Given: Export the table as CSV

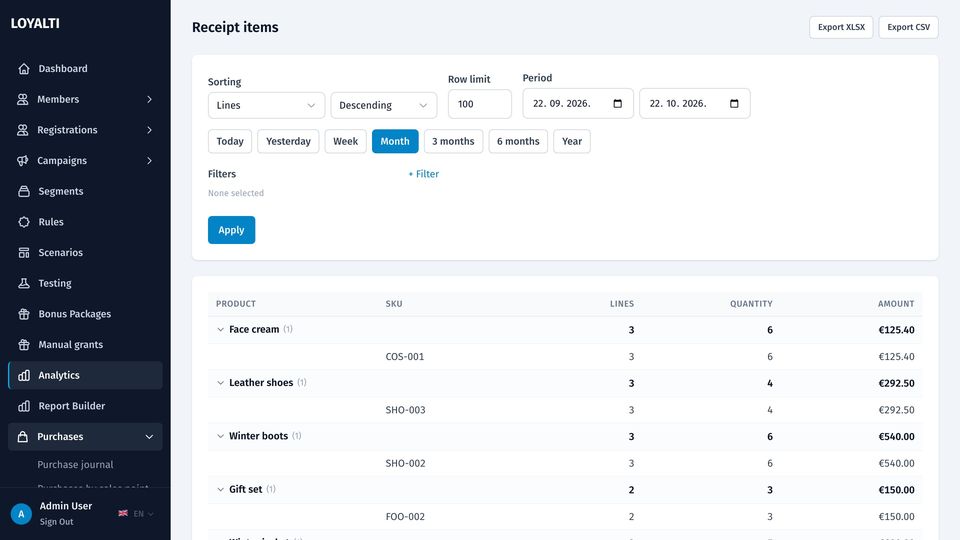Looking at the screenshot, I should point(909,28).
